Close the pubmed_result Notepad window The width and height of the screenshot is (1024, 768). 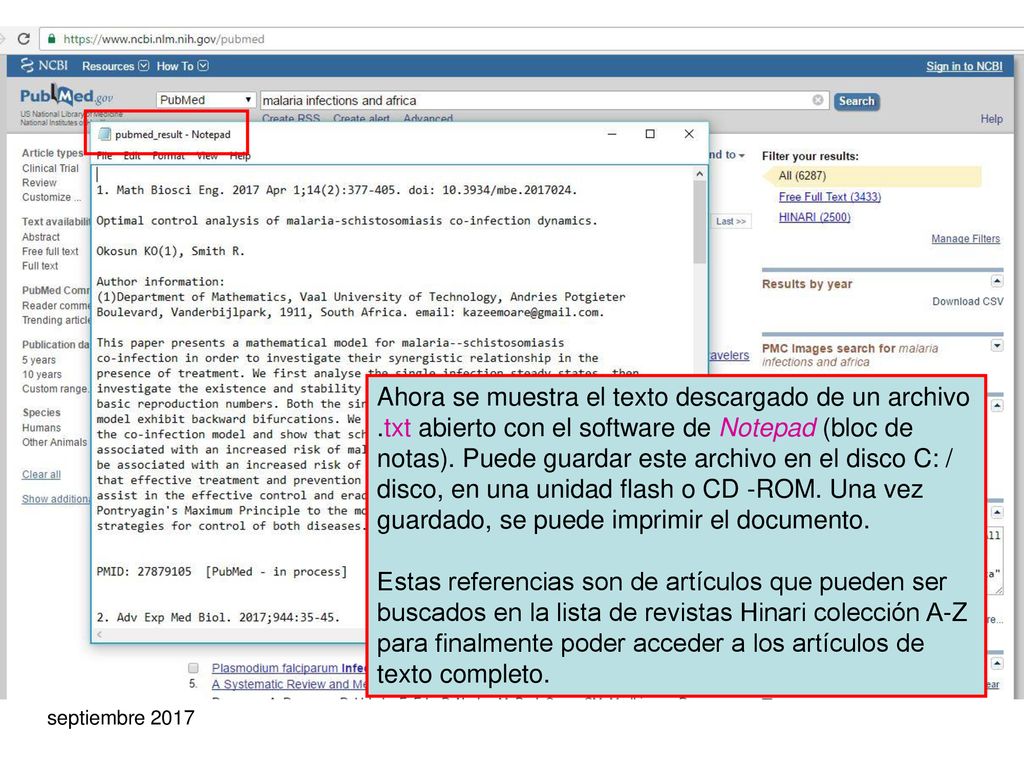pos(689,134)
